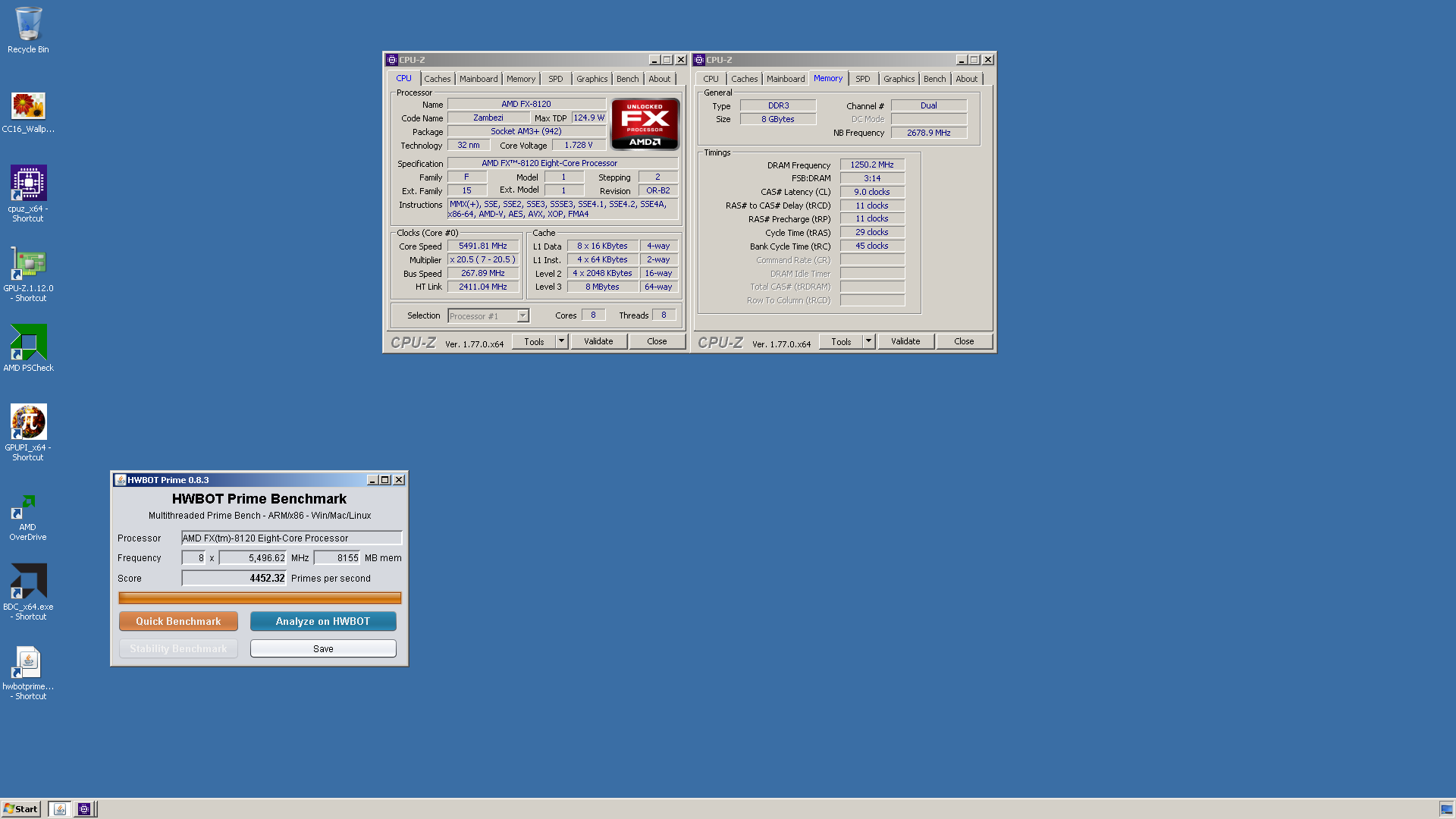Close the CPU-Z Memory window via X
This screenshot has width=1456, height=819.
pyautogui.click(x=988, y=60)
